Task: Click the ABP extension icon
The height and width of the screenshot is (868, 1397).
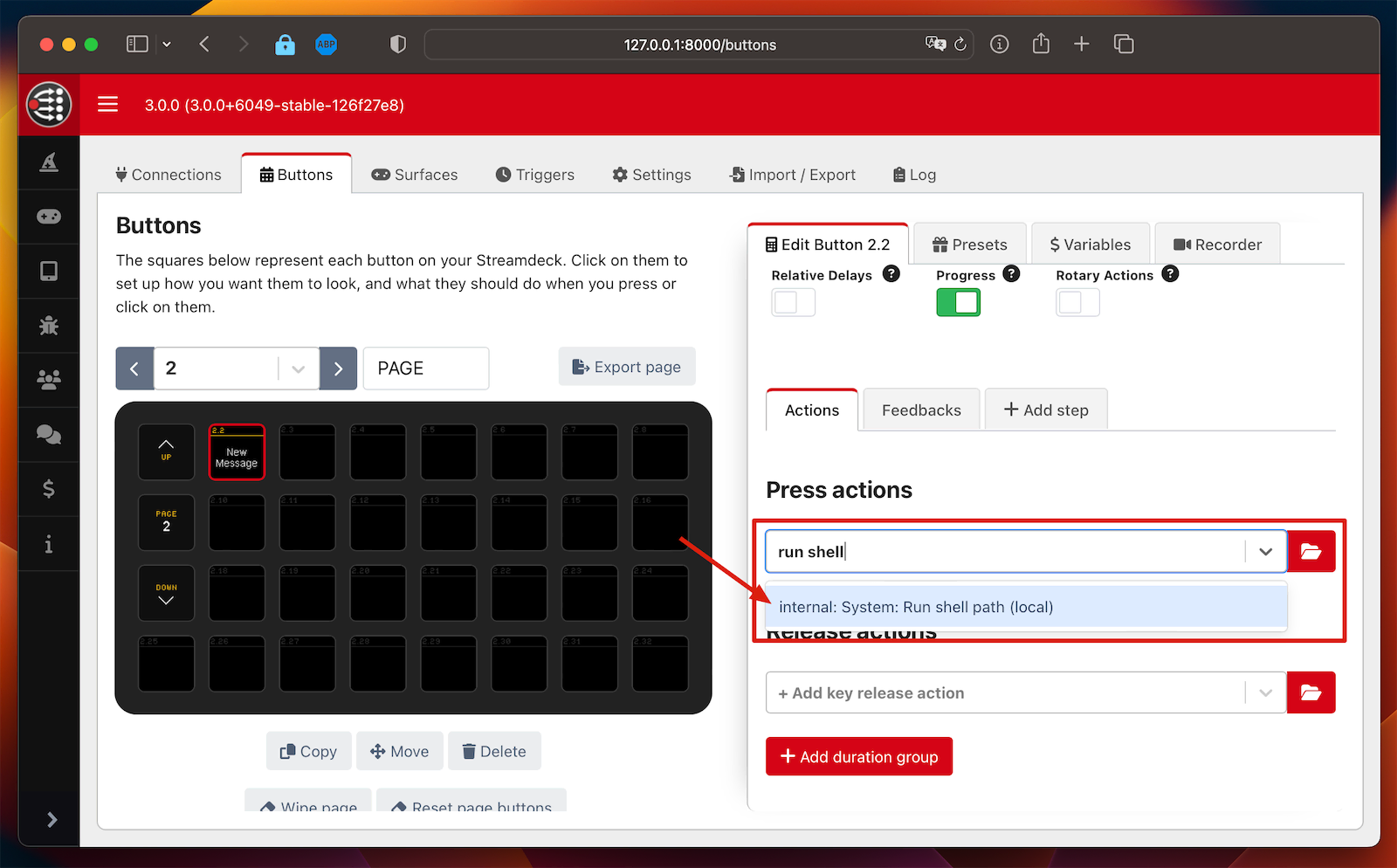Action: [x=326, y=44]
